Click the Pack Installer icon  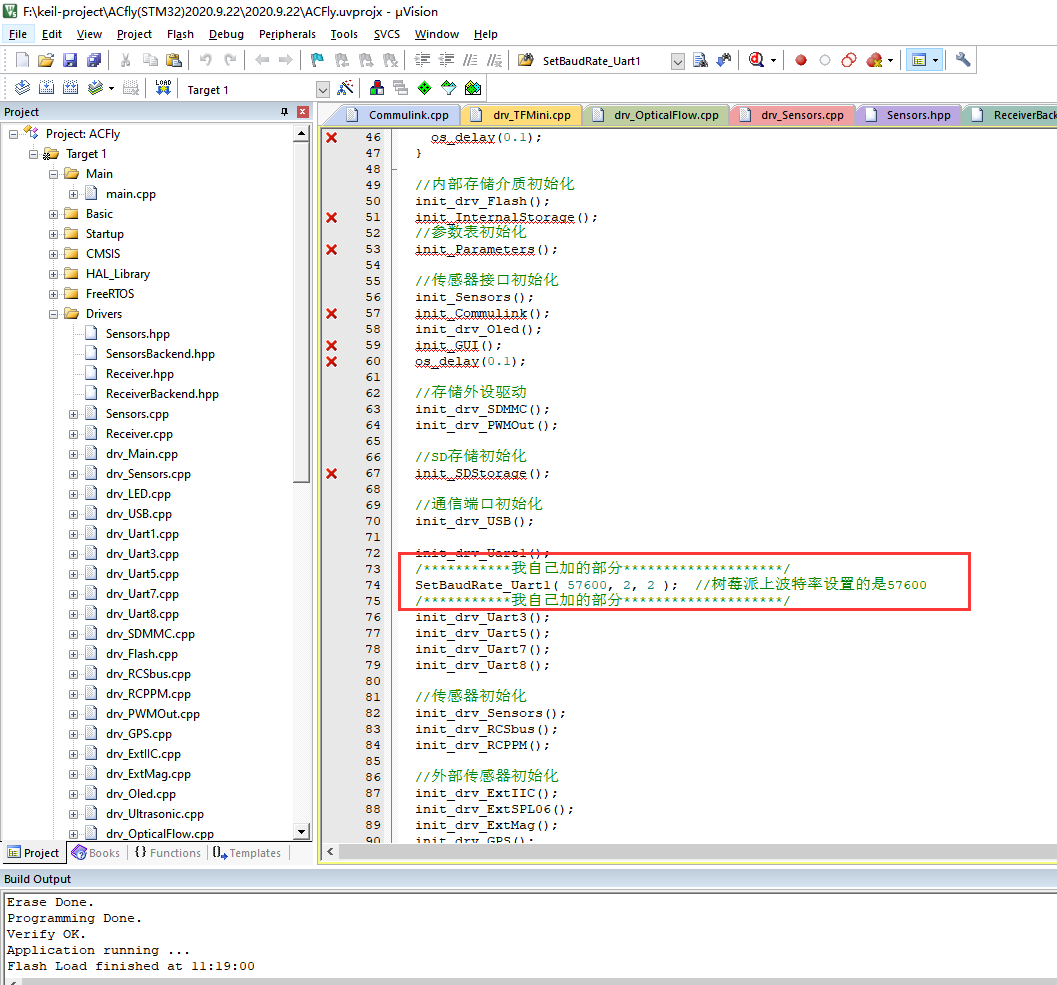(x=473, y=88)
